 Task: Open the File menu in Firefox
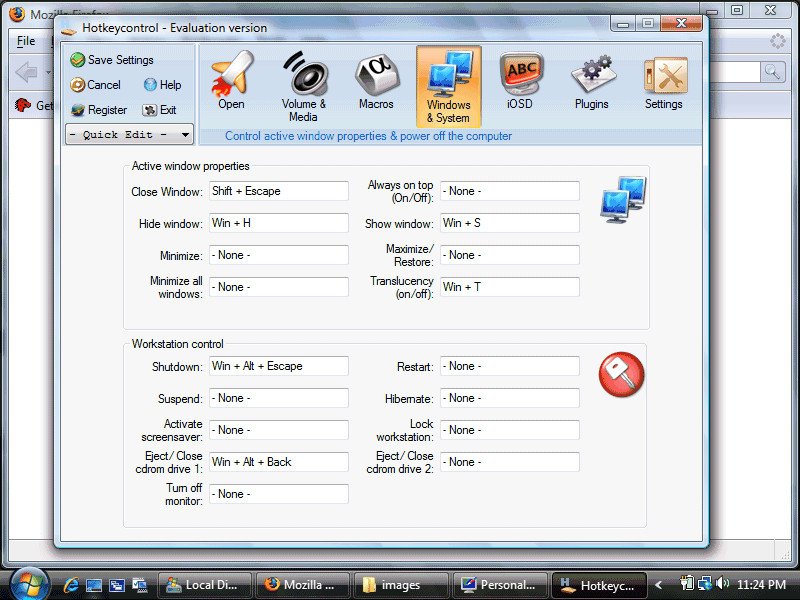coord(26,41)
